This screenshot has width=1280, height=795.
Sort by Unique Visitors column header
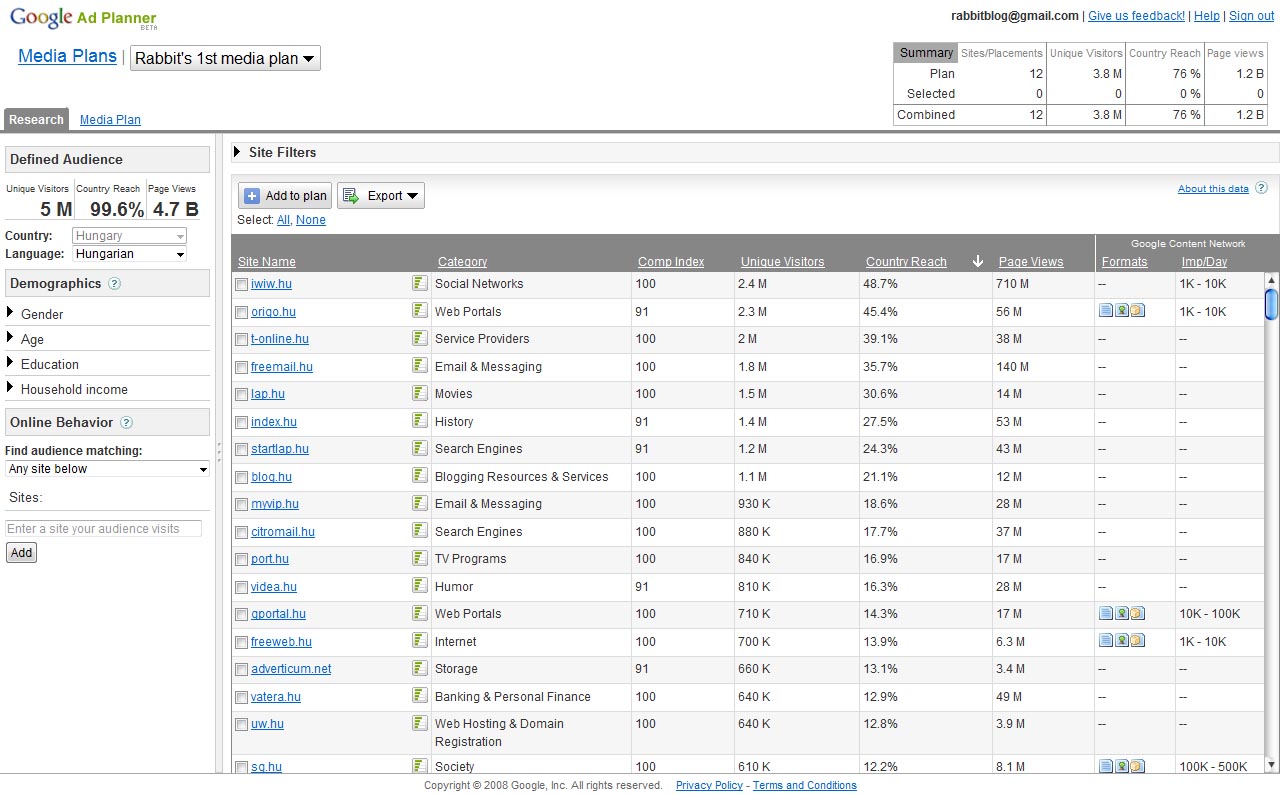(783, 262)
